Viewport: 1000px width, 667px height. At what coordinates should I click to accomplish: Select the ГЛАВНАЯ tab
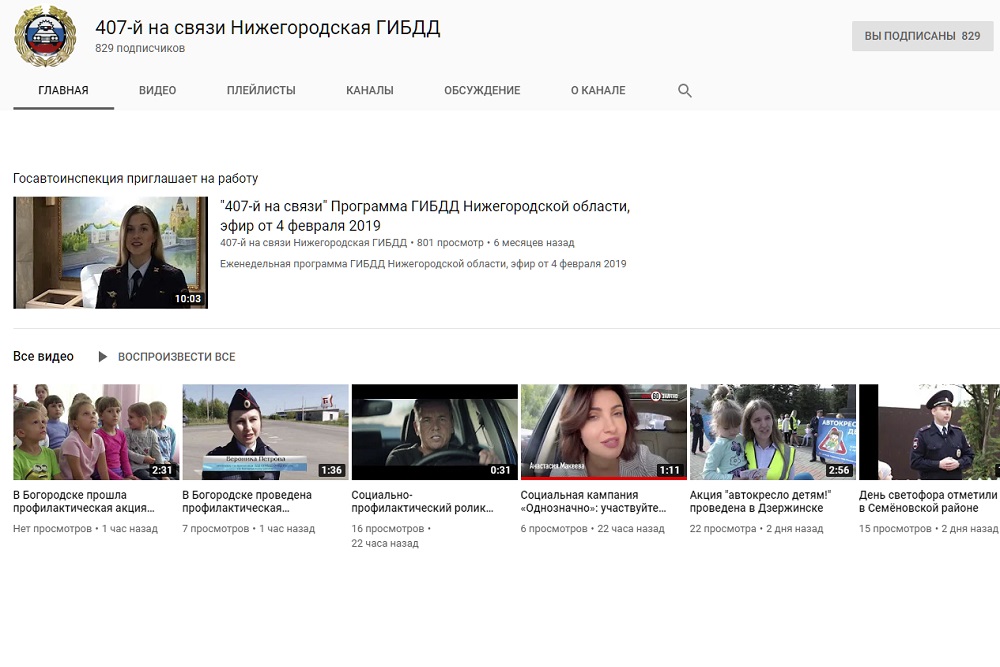[63, 90]
